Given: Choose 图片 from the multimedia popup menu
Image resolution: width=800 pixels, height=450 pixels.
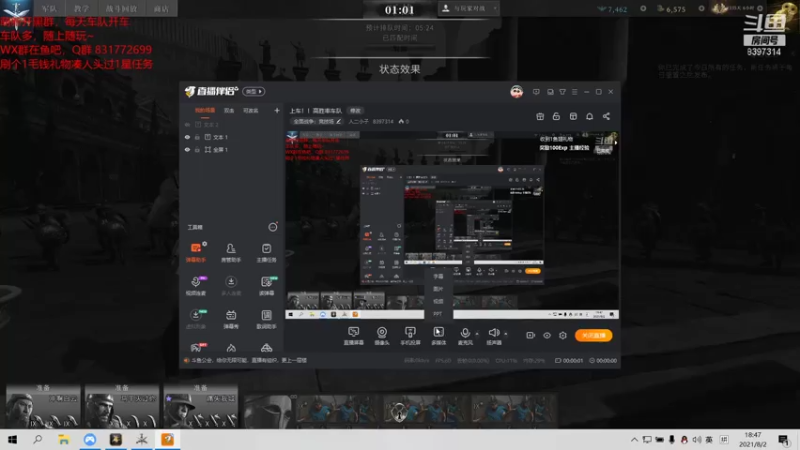Looking at the screenshot, I should pyautogui.click(x=438, y=289).
